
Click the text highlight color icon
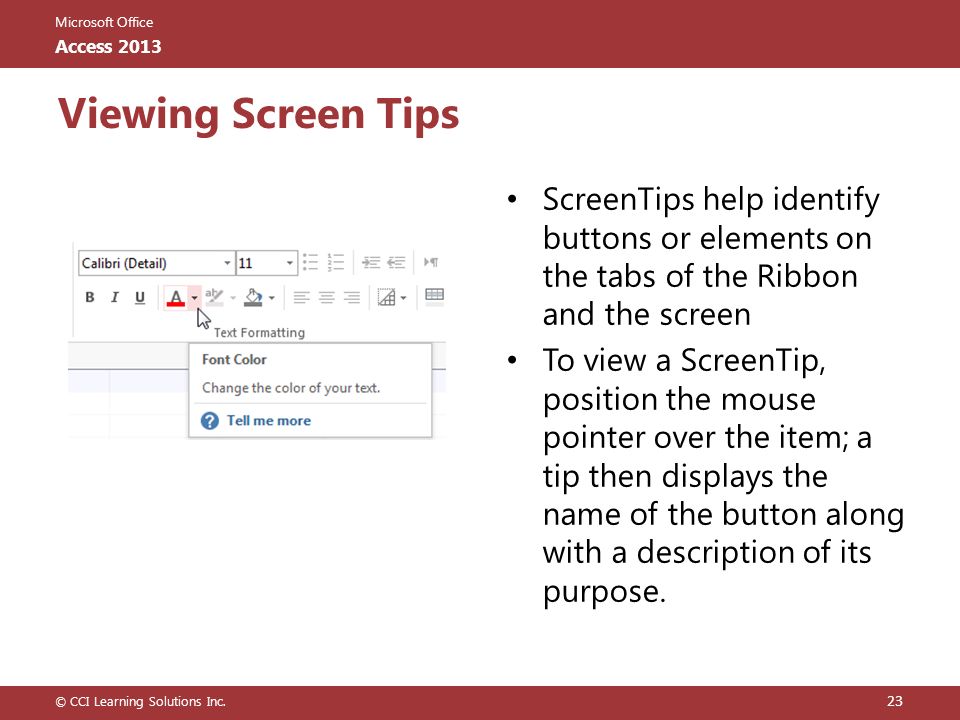(x=214, y=298)
